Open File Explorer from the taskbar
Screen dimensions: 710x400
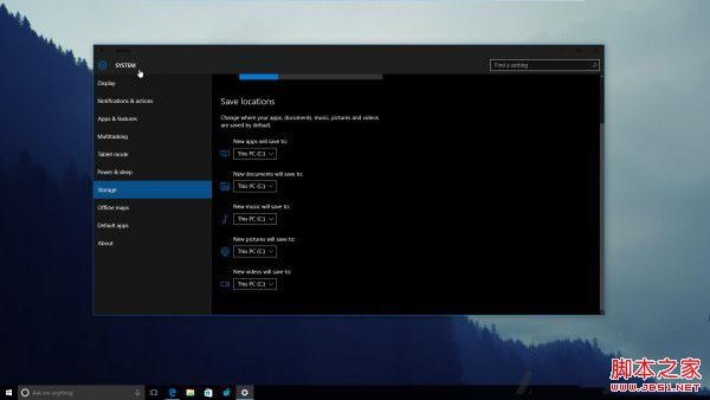click(190, 392)
